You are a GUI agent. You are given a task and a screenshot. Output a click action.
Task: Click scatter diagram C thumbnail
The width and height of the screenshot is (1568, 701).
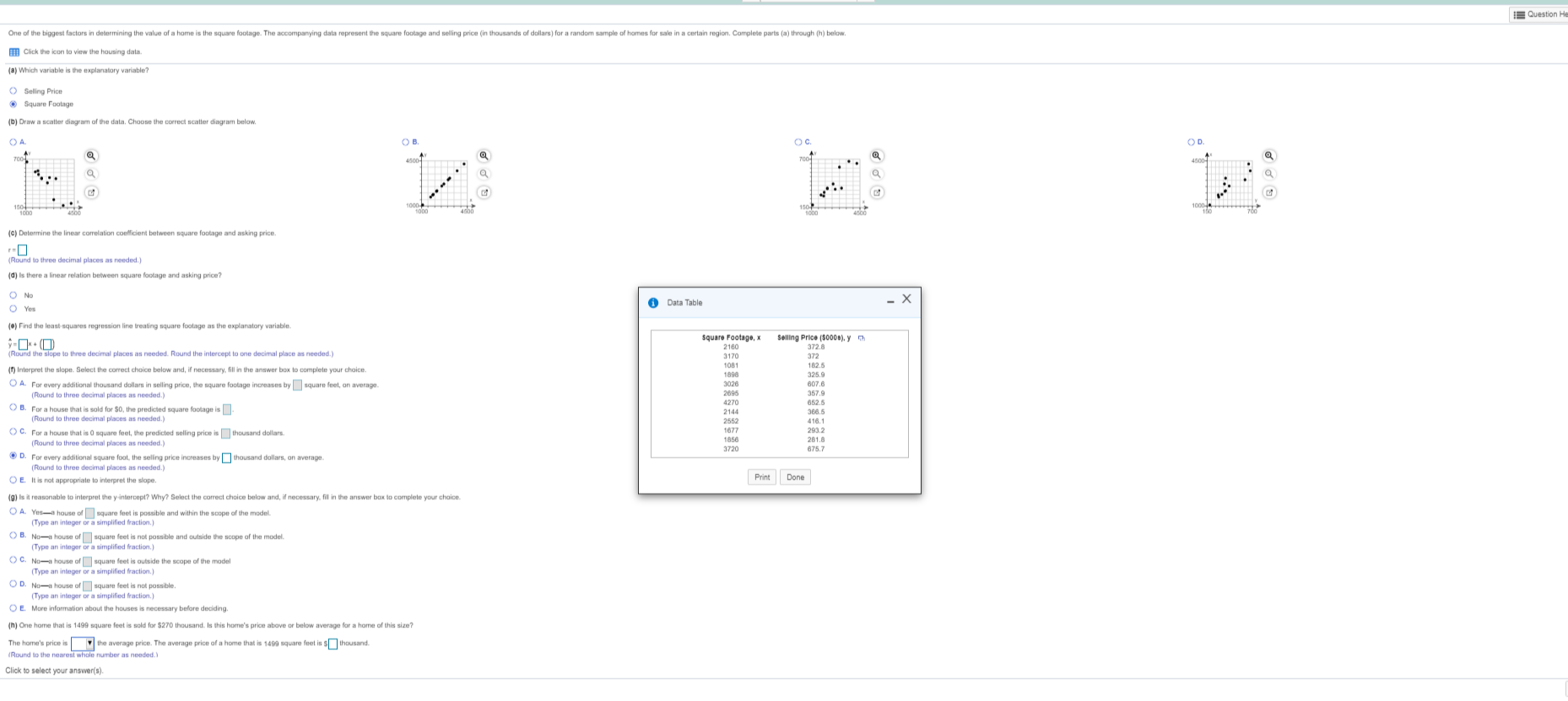pyautogui.click(x=834, y=181)
